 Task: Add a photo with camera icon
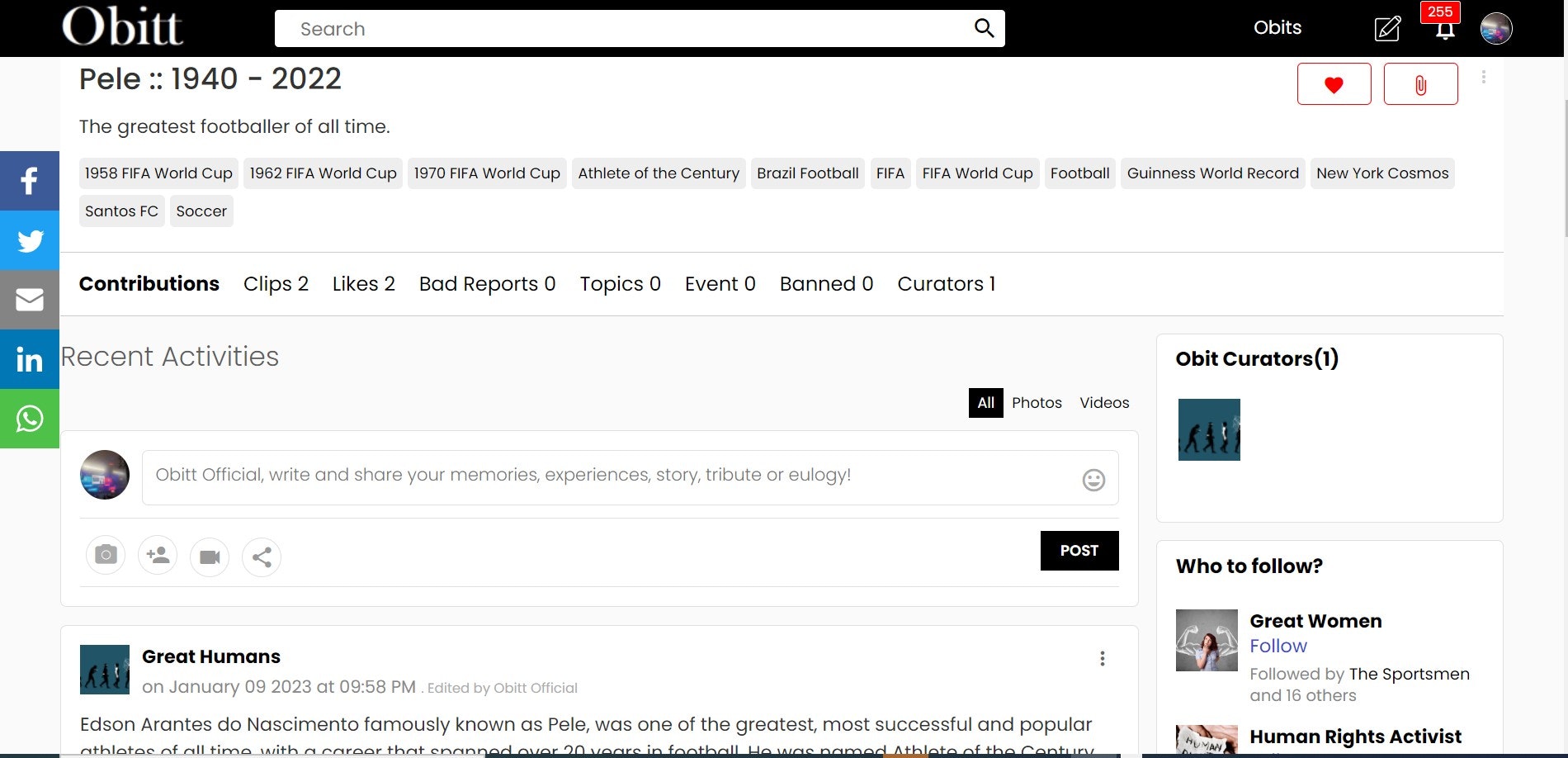point(106,555)
